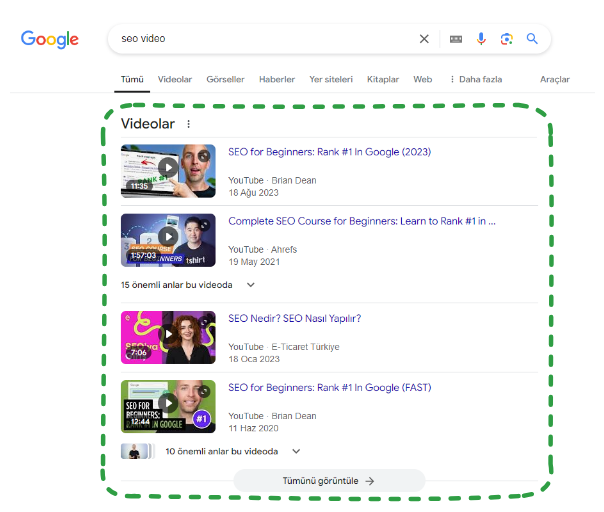Open the Araçlar tools option
This screenshot has height=512, width=604.
pos(554,79)
